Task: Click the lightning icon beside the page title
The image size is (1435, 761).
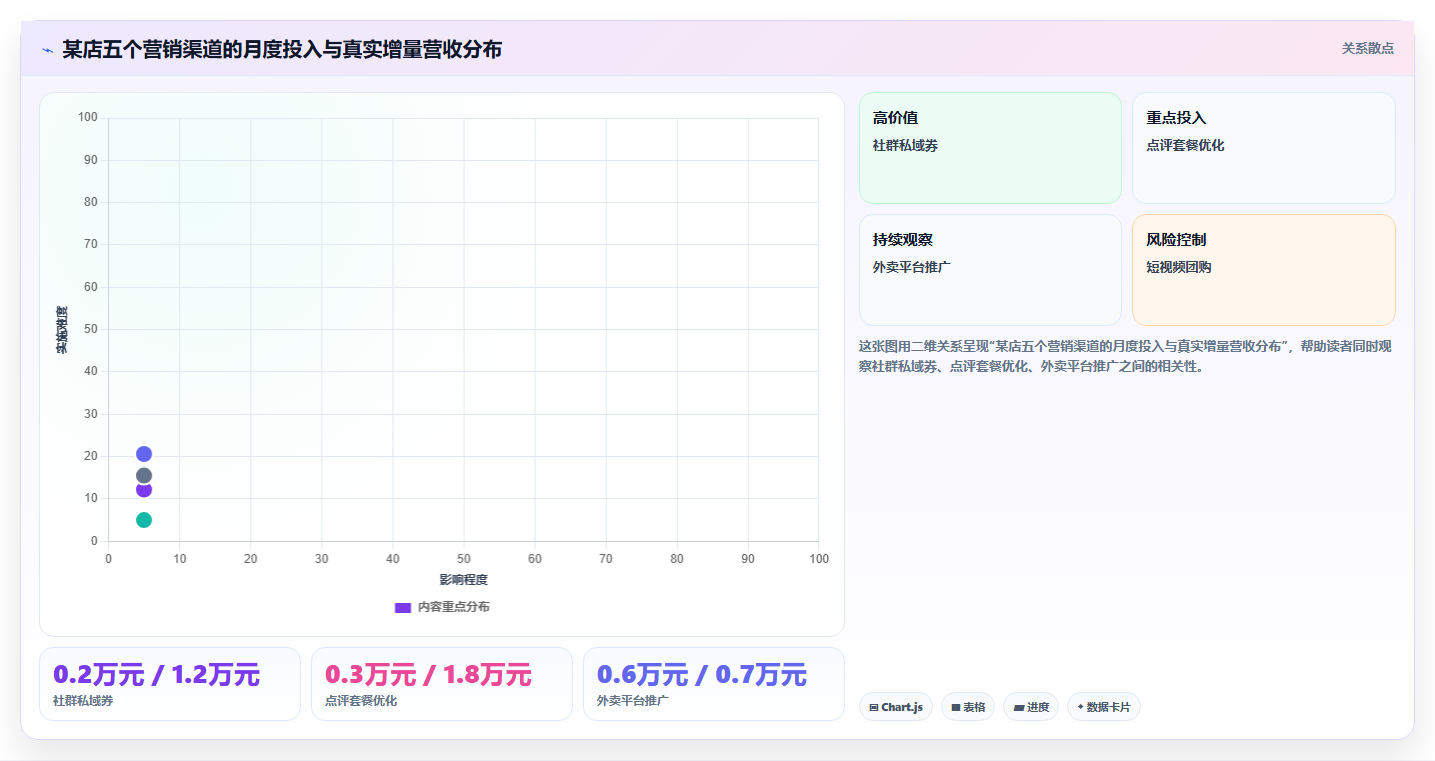Action: point(47,49)
